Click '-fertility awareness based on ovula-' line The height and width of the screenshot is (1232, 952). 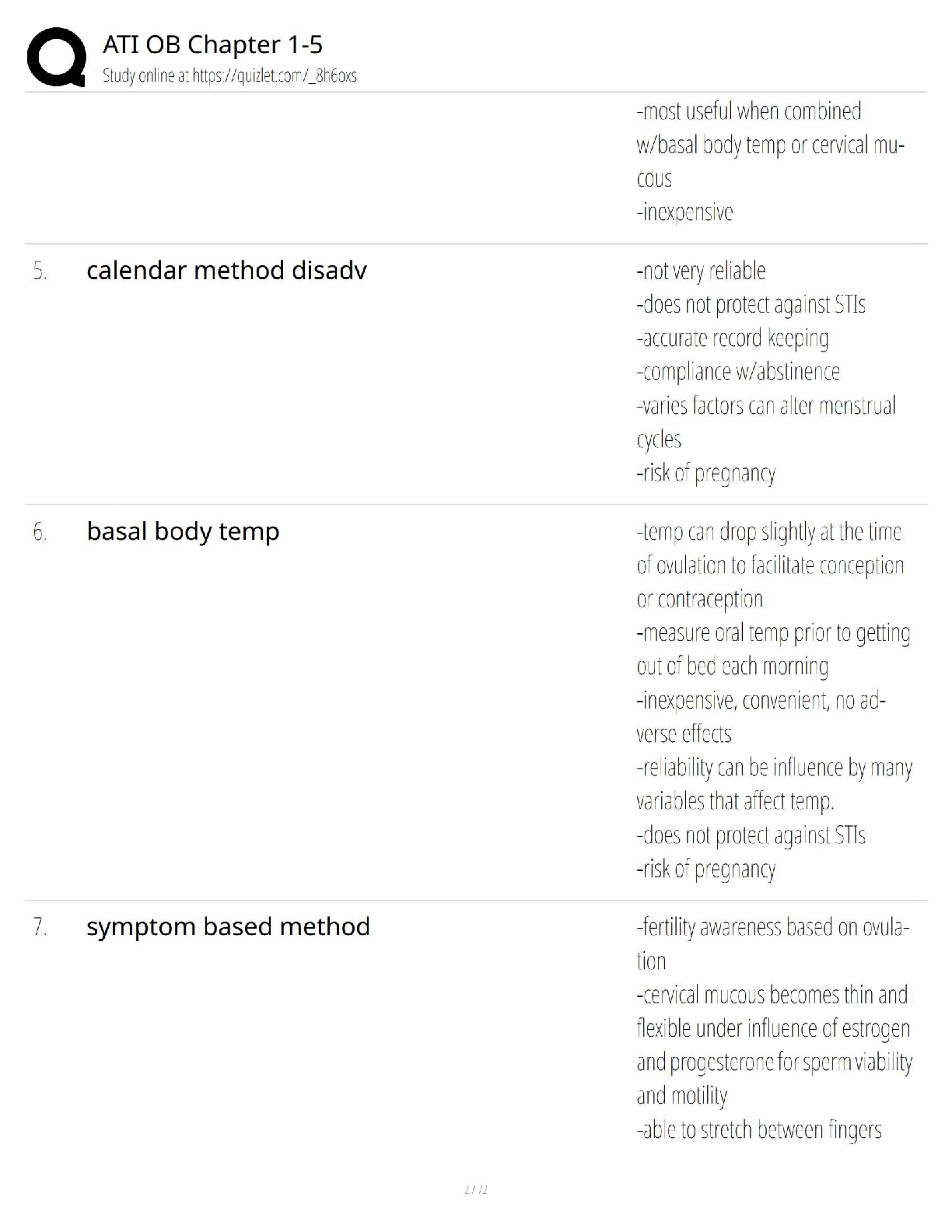(772, 927)
